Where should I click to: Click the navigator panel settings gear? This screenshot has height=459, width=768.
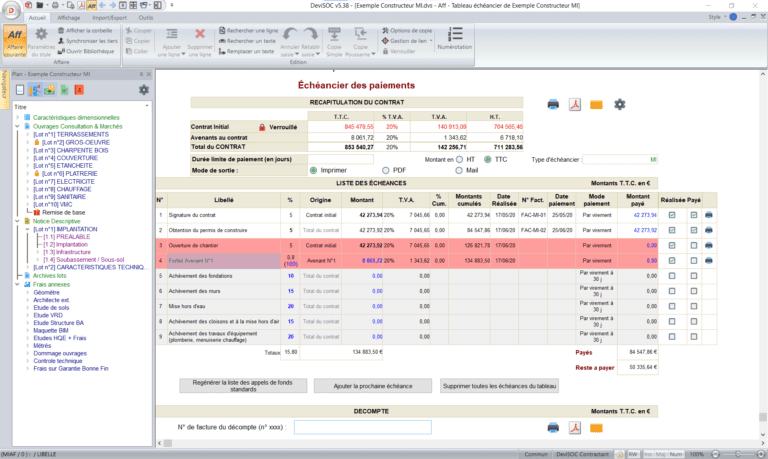(x=144, y=90)
